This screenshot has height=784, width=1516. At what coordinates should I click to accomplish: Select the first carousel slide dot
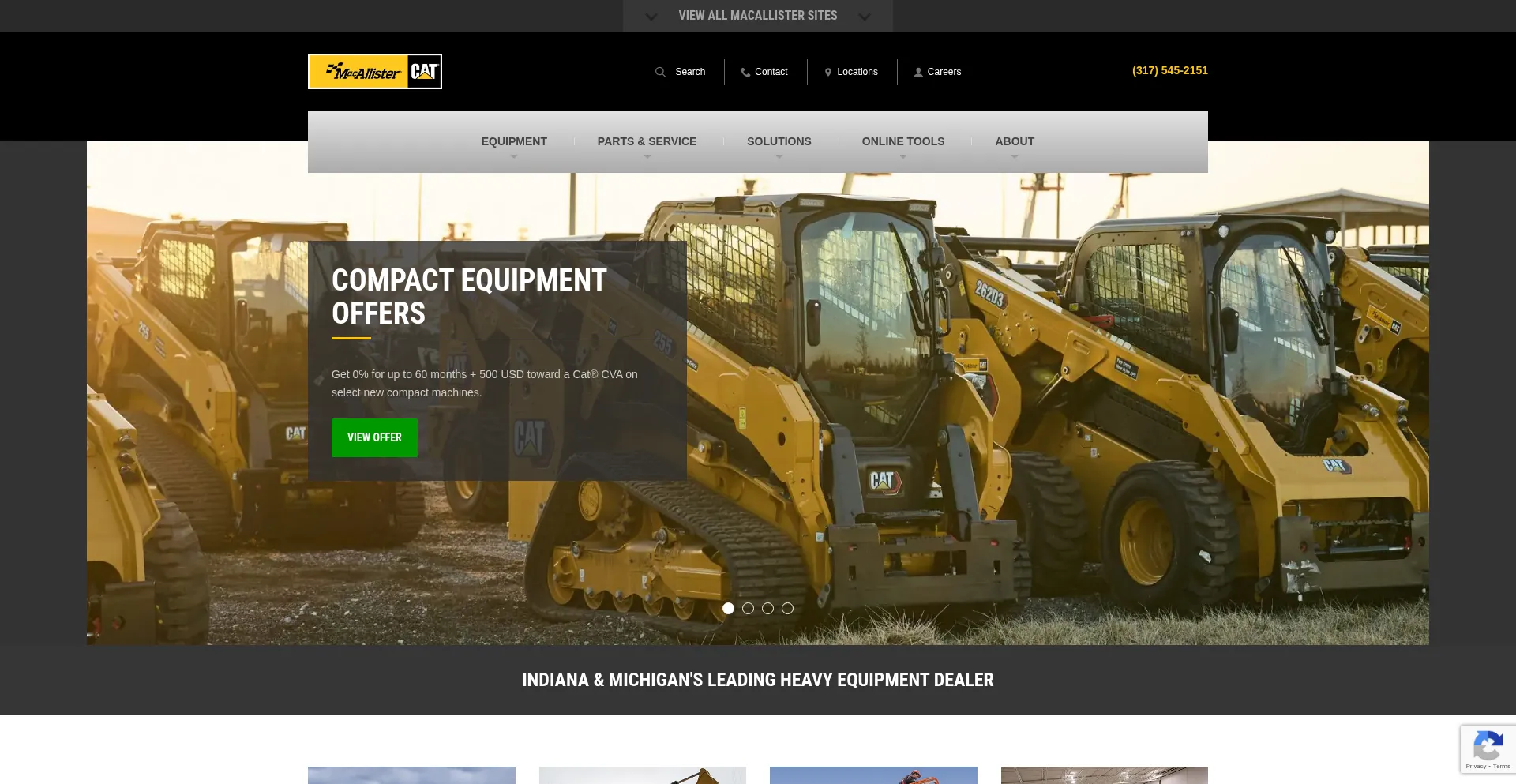pos(728,609)
